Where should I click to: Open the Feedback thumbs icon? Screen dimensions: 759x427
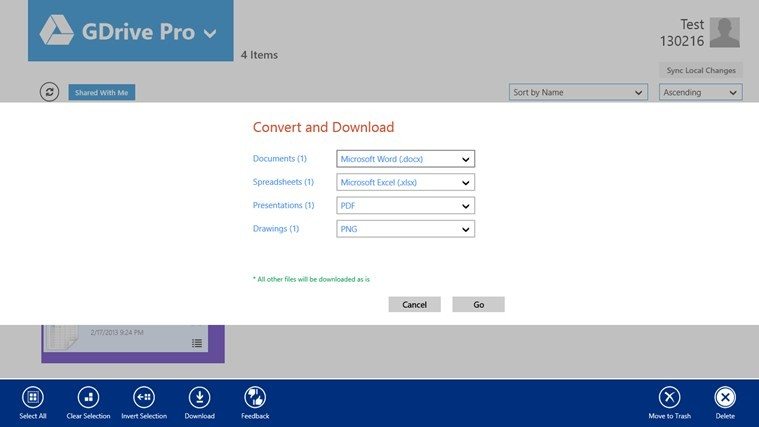pos(255,397)
